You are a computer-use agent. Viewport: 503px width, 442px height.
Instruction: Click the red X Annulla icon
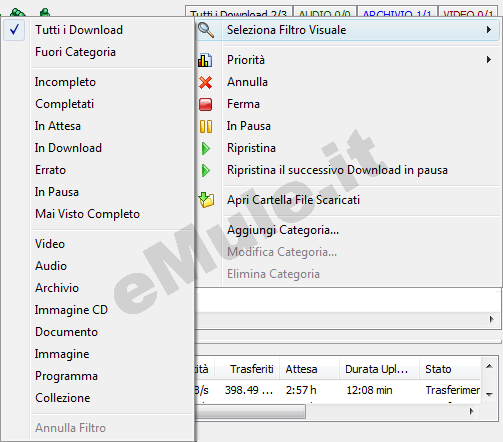[x=205, y=82]
